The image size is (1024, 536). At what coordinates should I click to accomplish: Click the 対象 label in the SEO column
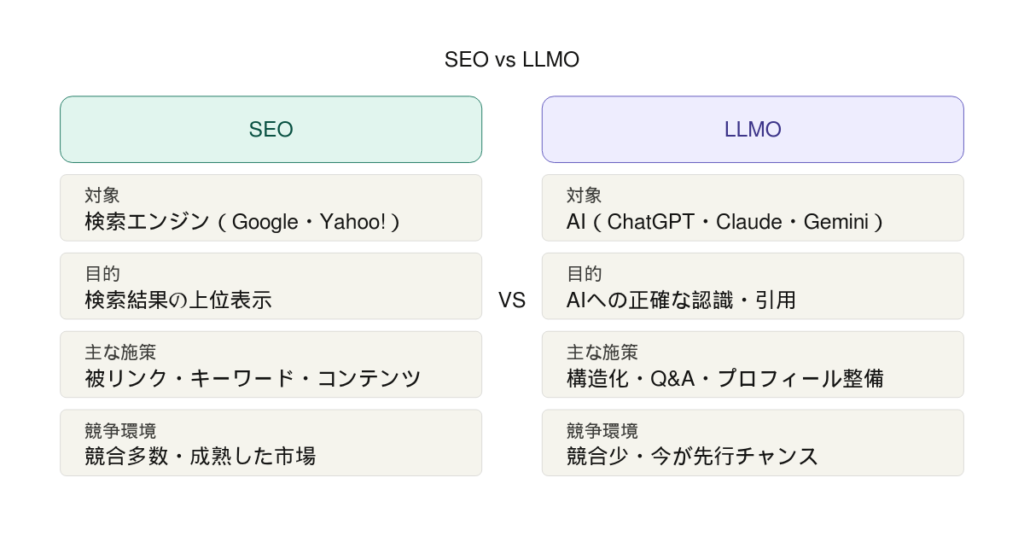coord(103,196)
